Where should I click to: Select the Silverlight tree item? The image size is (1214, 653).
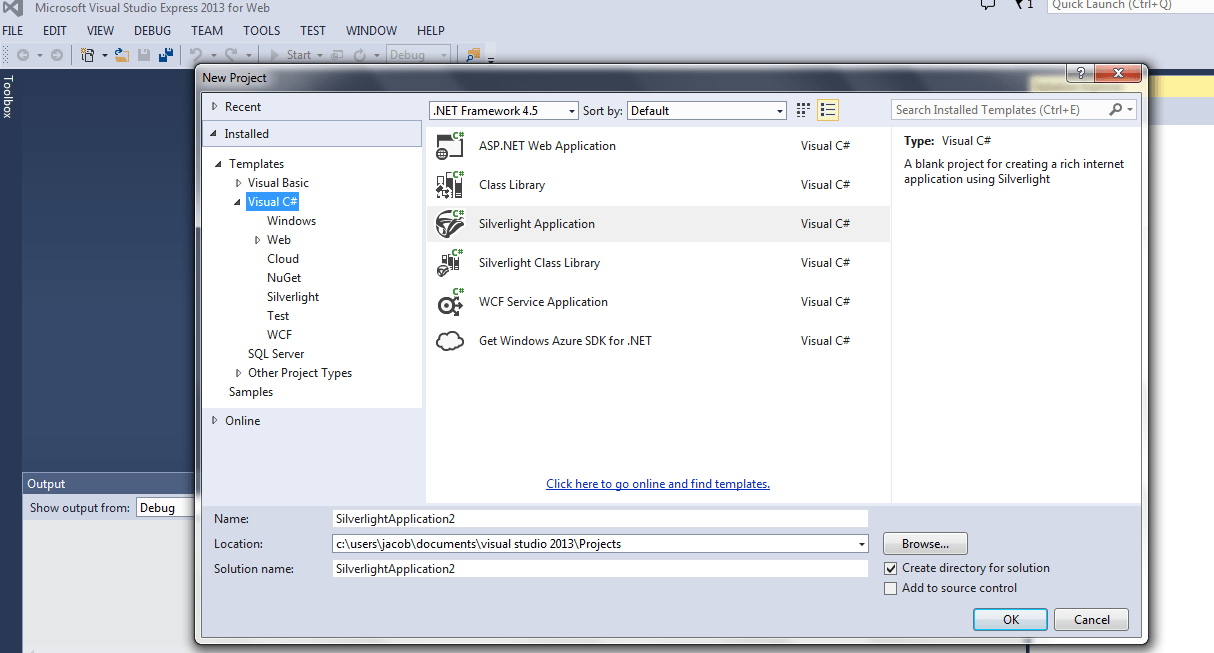(x=293, y=297)
